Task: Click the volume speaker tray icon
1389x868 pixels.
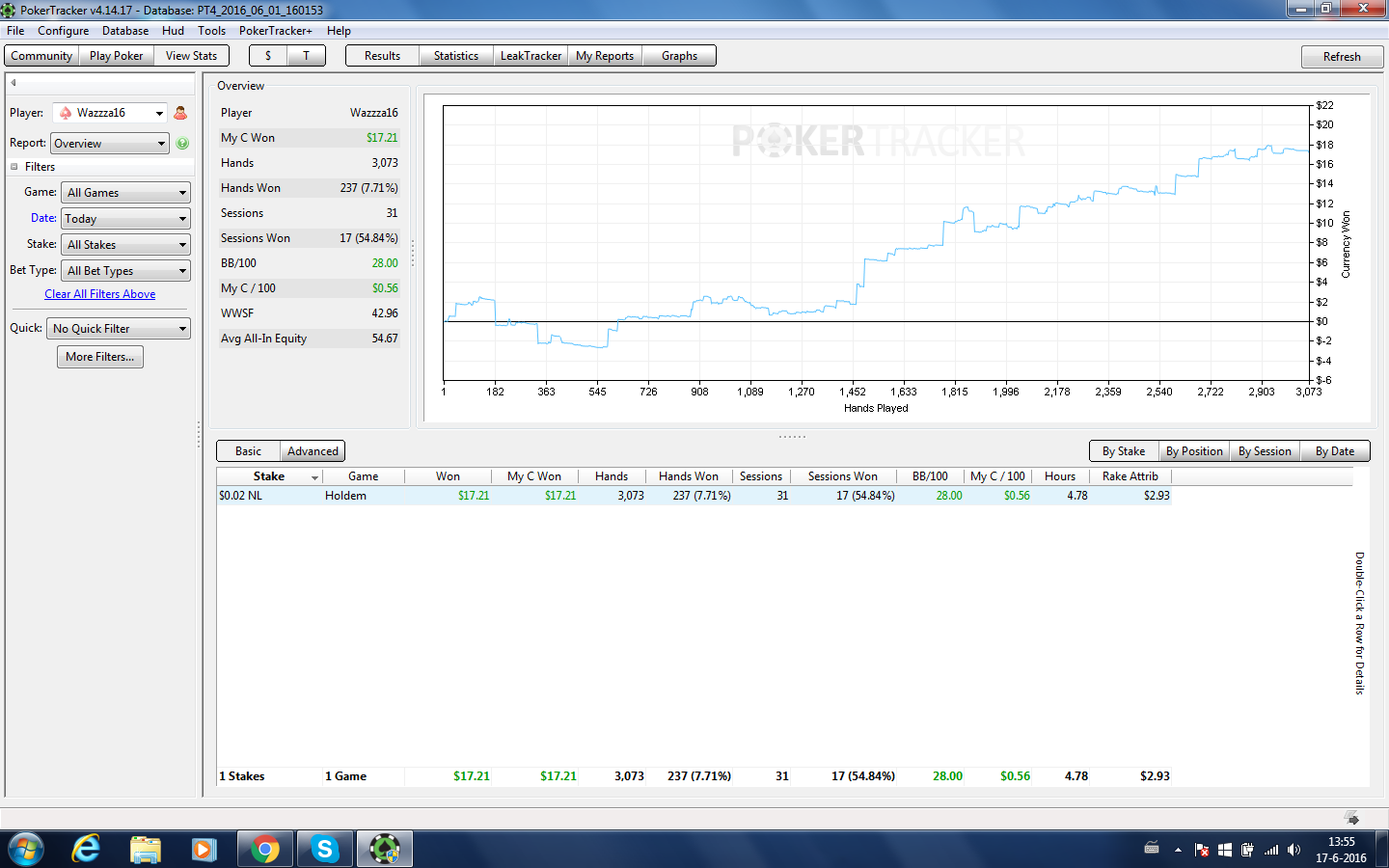Action: [x=1294, y=850]
